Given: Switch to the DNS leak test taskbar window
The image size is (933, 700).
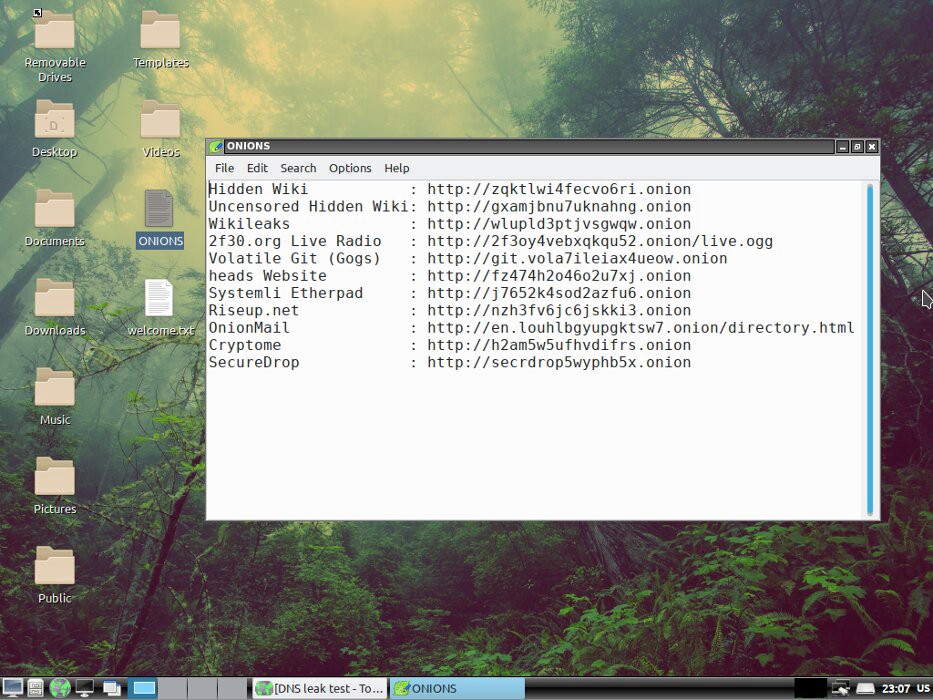Looking at the screenshot, I should 320,688.
